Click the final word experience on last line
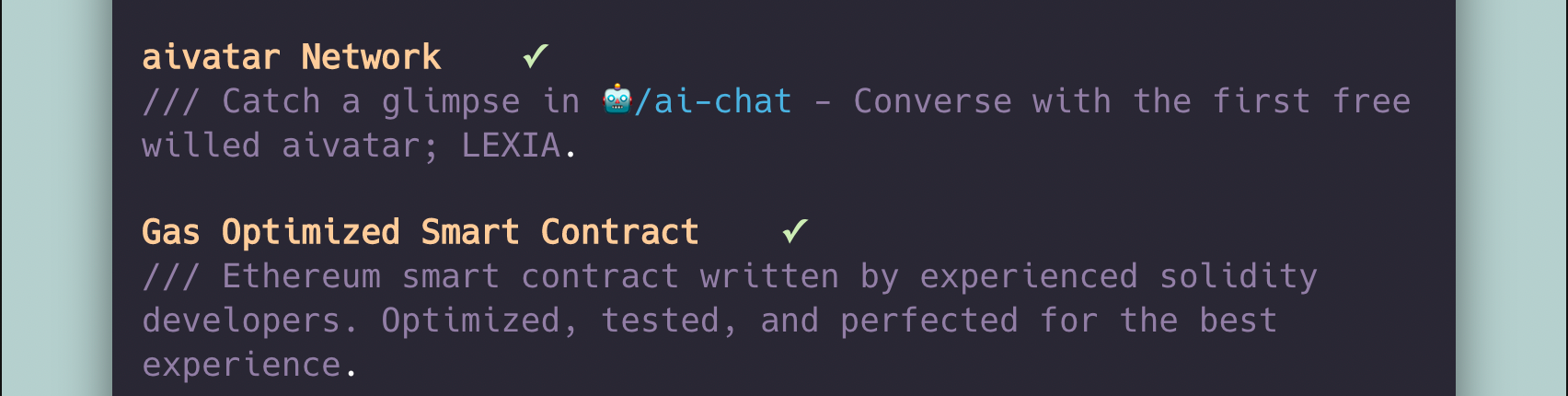The height and width of the screenshot is (396, 1568). (241, 365)
